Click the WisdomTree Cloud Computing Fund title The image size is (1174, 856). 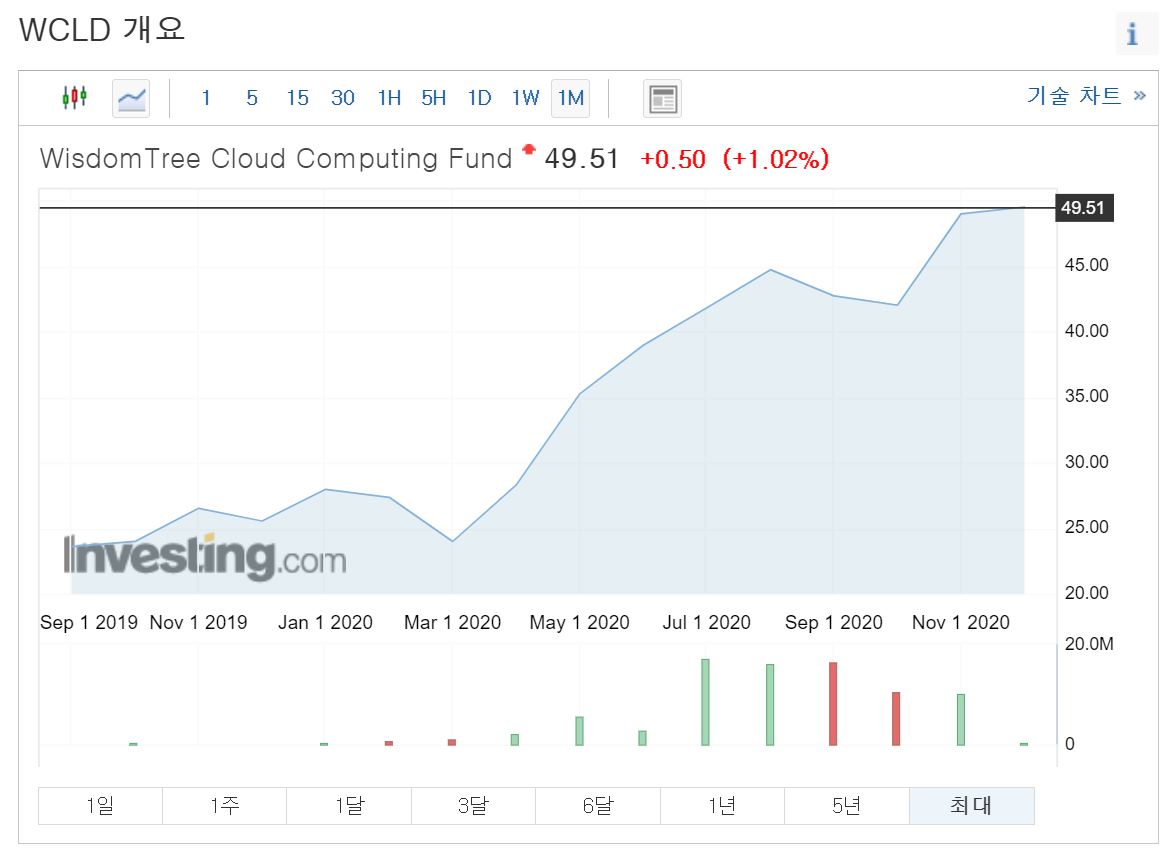[x=276, y=159]
